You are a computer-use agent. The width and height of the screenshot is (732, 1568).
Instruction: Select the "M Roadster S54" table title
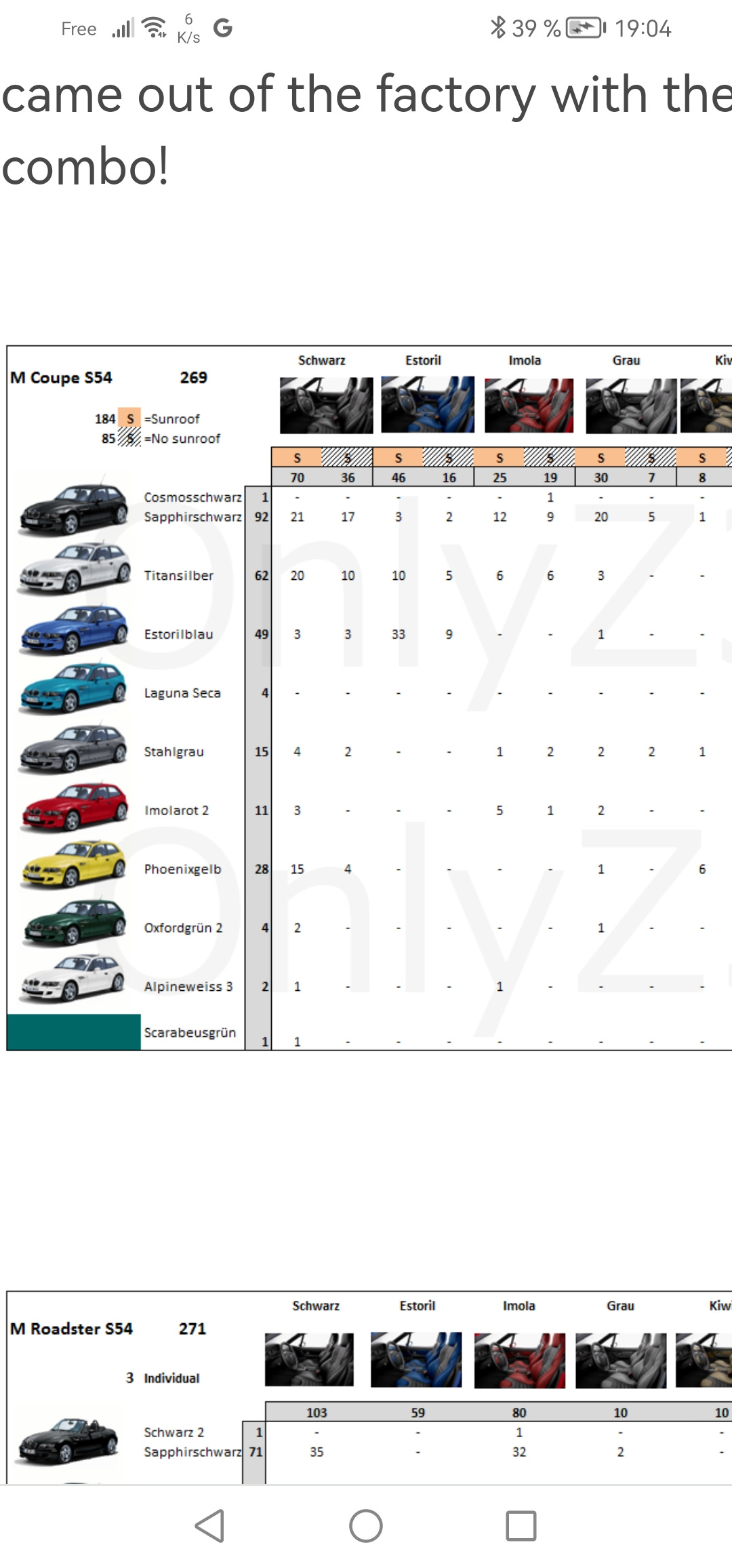point(71,1329)
